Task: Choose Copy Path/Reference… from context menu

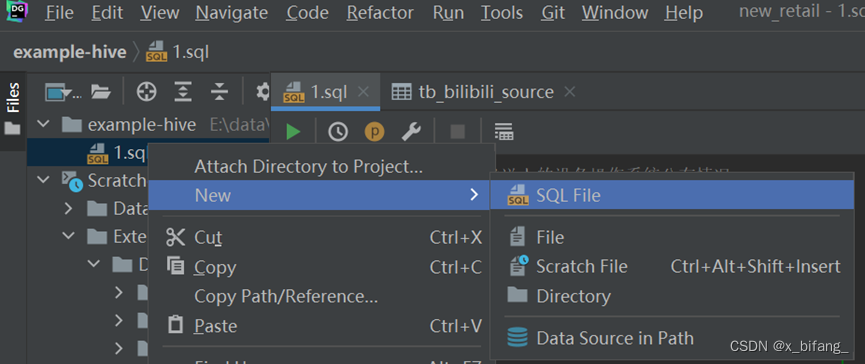Action: (319, 296)
